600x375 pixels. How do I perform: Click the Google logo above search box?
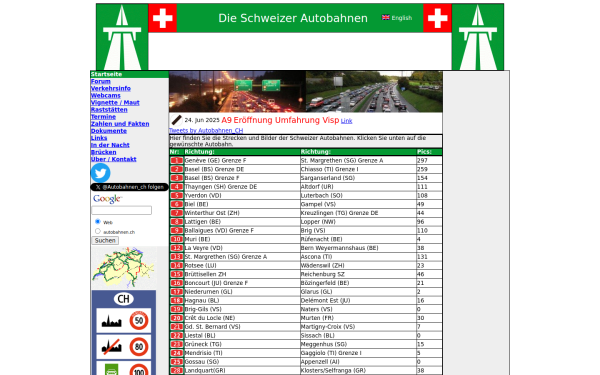pyautogui.click(x=108, y=199)
